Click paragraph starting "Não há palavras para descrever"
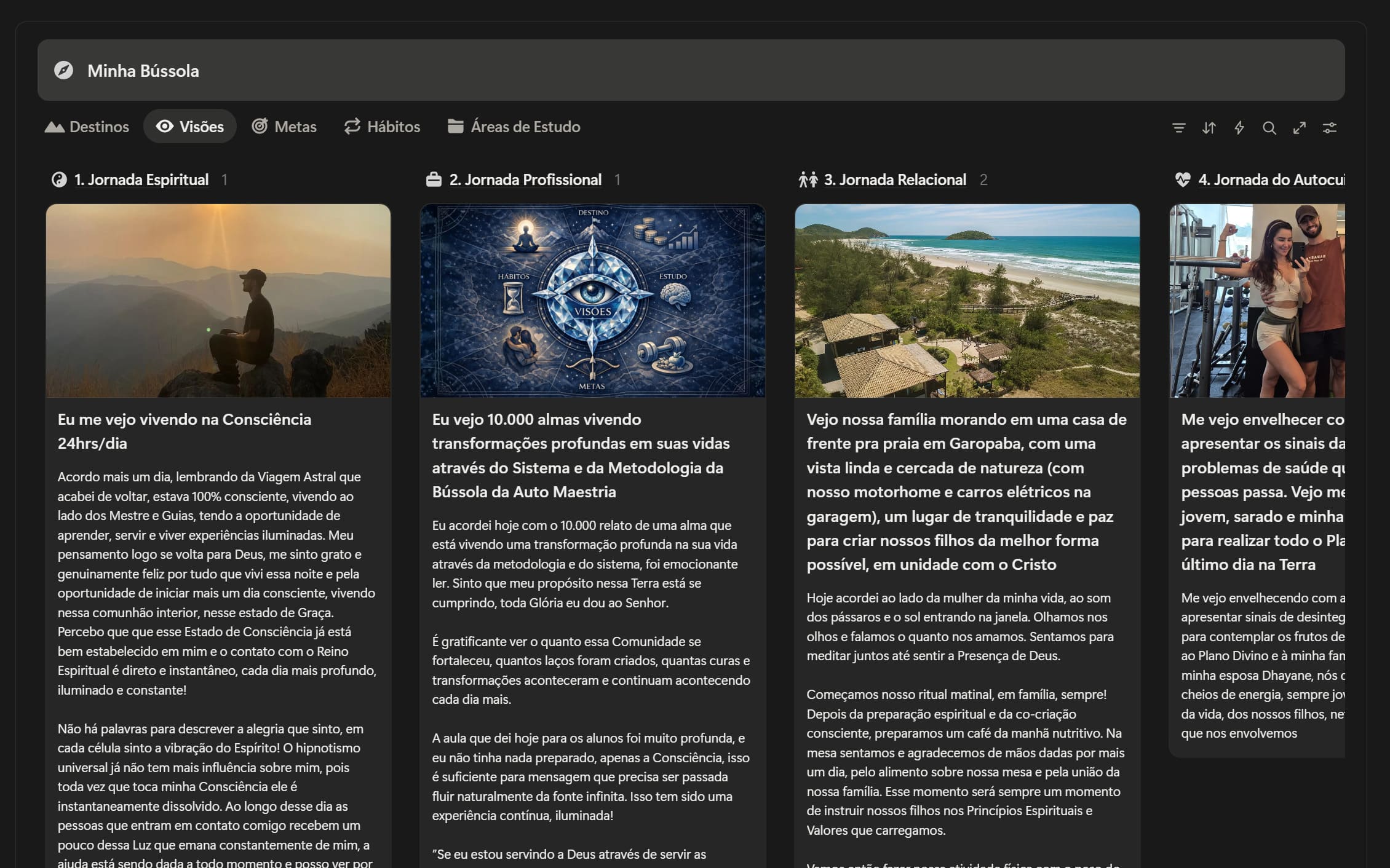The width and height of the screenshot is (1390, 868). click(x=214, y=795)
